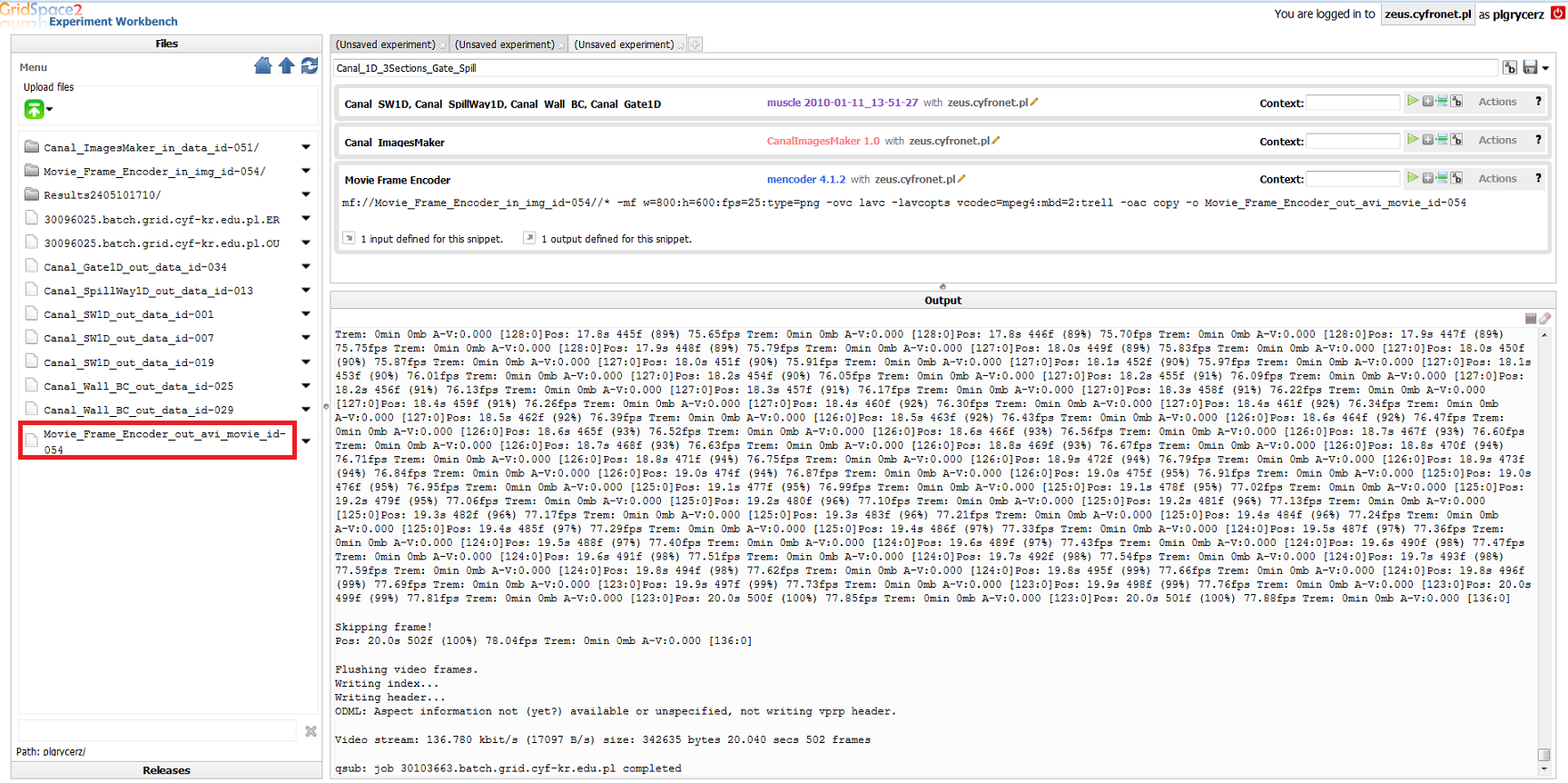Open dropdown for Movie_Frame_Encoder_out_avi_movie file

click(306, 441)
